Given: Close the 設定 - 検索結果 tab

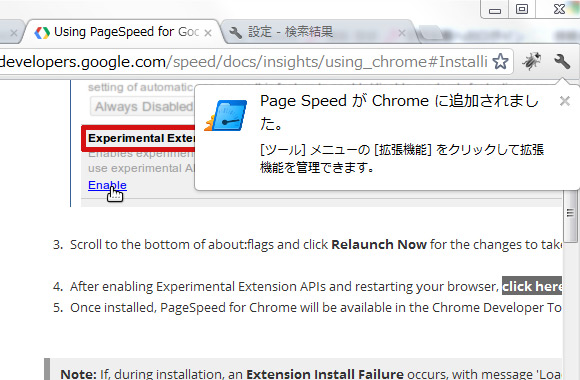Looking at the screenshot, I should (x=402, y=33).
